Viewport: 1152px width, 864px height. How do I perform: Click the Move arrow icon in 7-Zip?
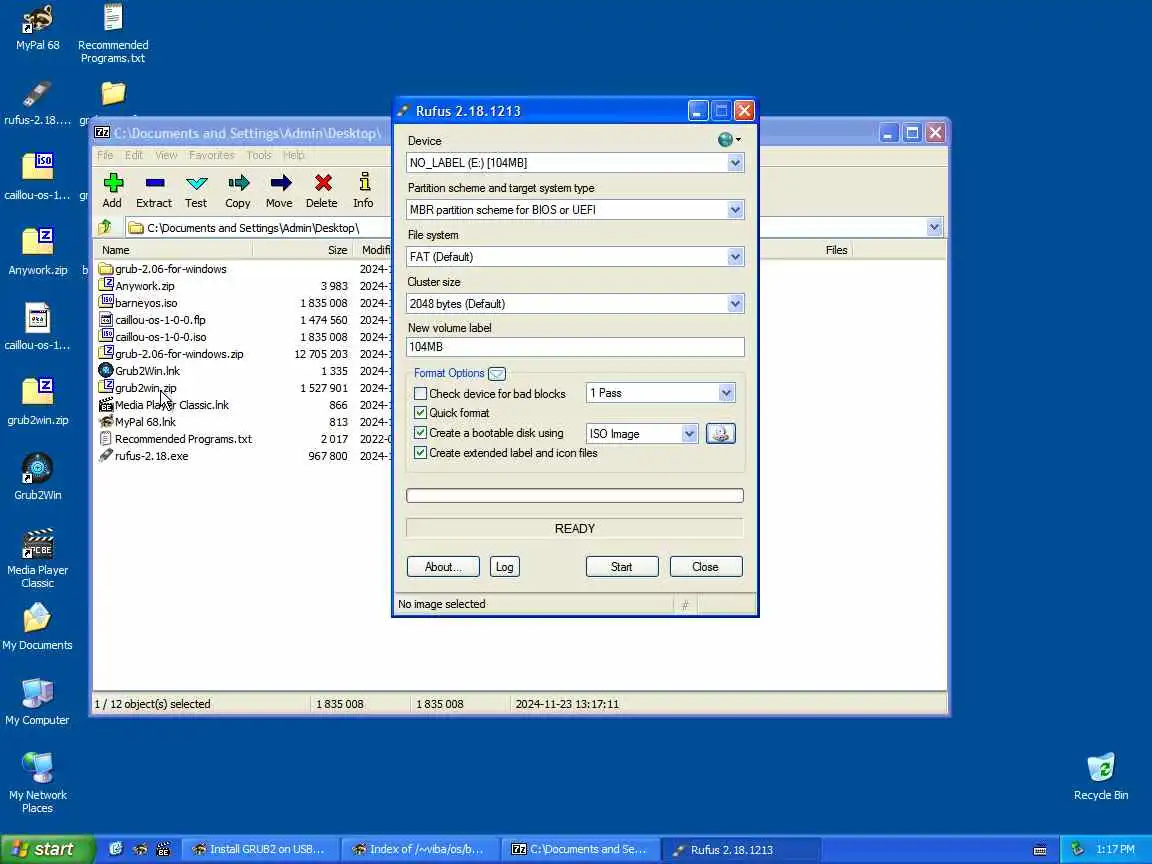279,191
